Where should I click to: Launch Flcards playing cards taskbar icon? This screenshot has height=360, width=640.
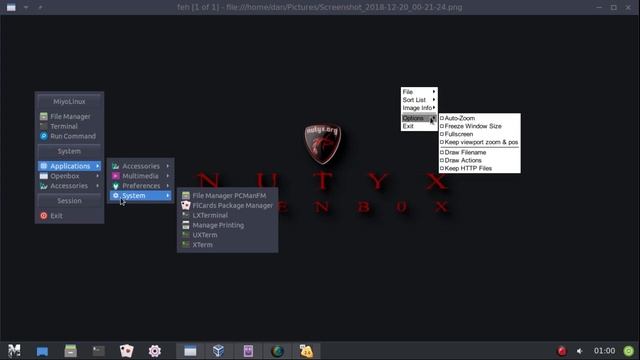pyautogui.click(x=127, y=351)
